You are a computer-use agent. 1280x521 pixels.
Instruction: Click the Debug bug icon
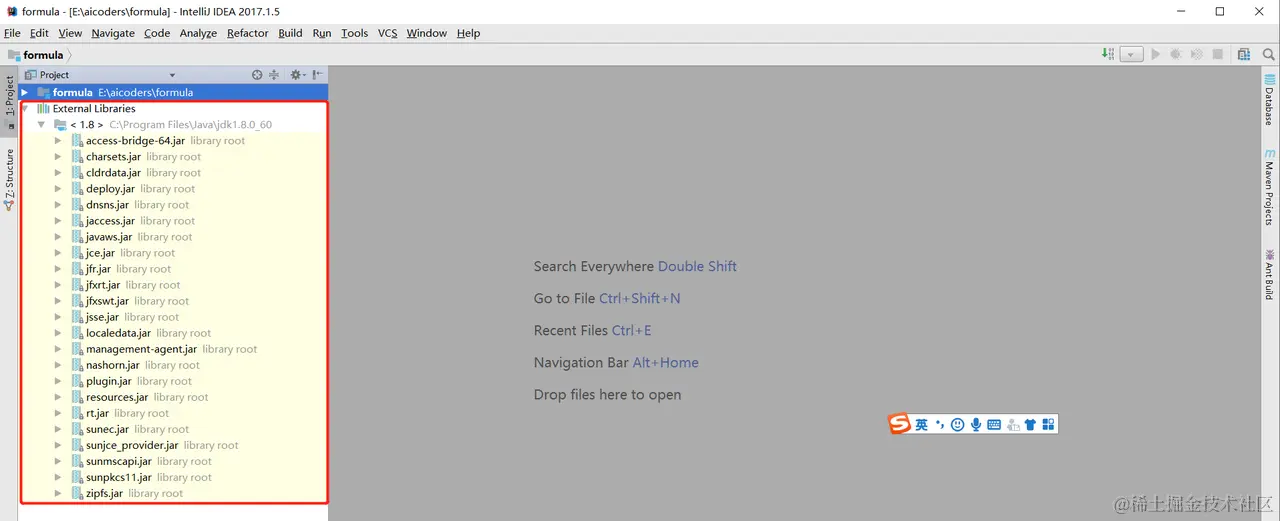pyautogui.click(x=1176, y=55)
